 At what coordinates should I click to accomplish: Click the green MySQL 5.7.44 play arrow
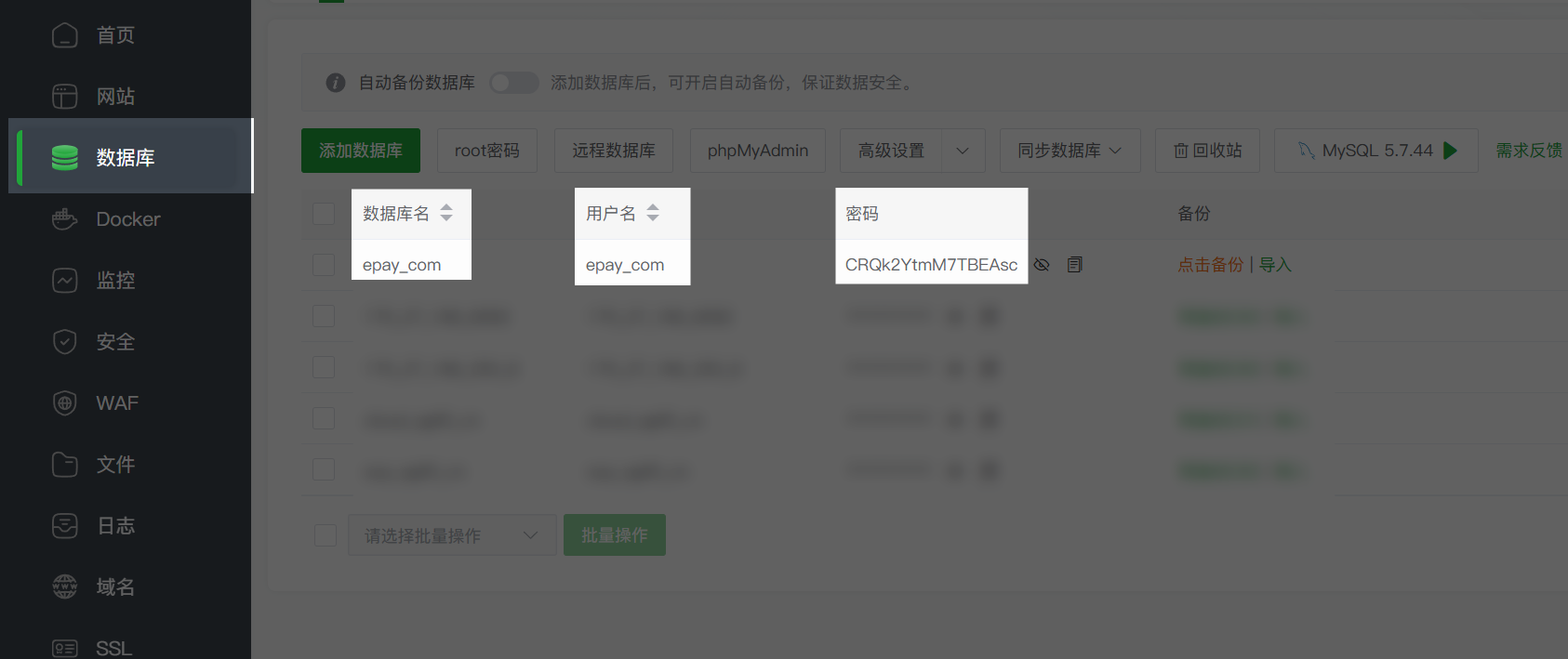1450,151
